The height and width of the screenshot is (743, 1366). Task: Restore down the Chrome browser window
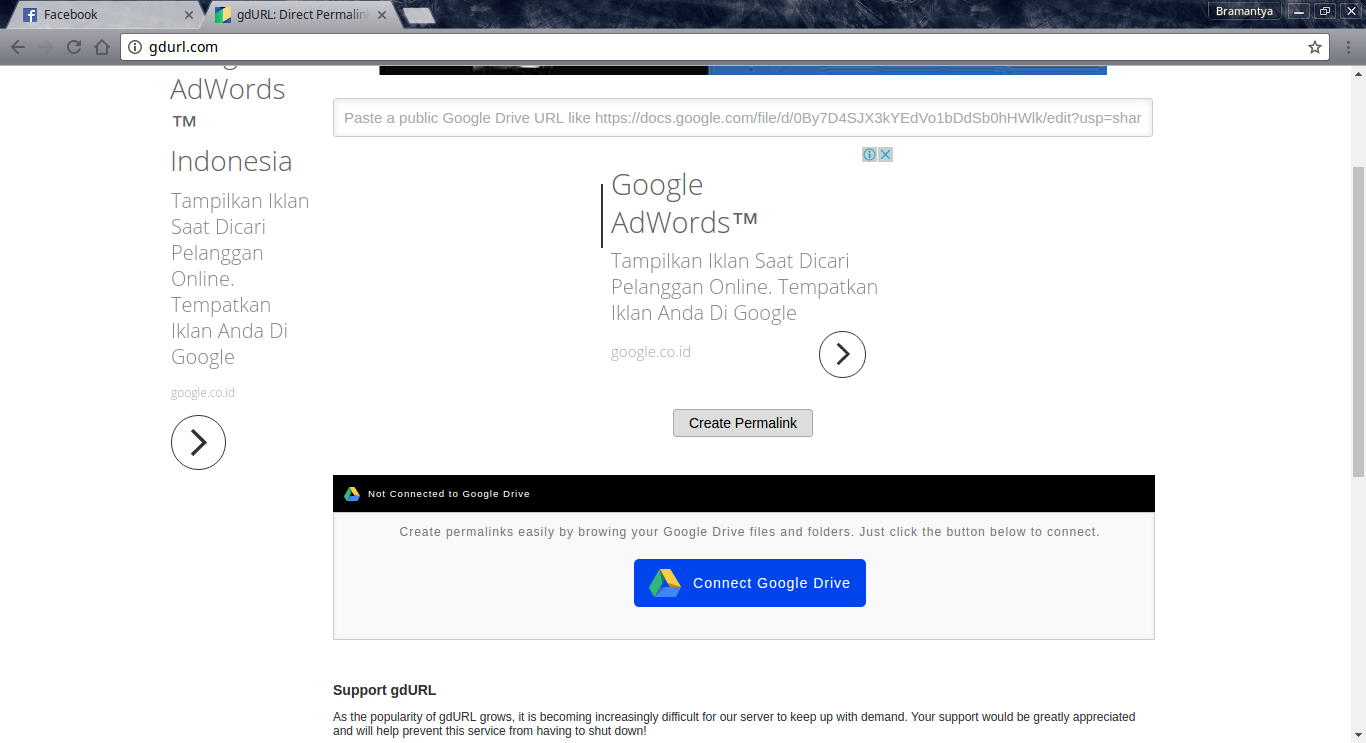1325,11
